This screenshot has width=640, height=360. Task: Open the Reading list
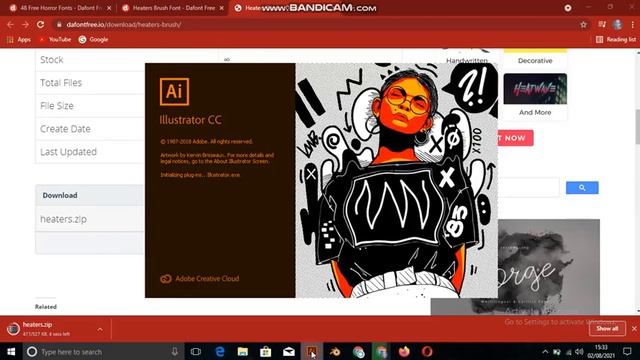tap(616, 40)
